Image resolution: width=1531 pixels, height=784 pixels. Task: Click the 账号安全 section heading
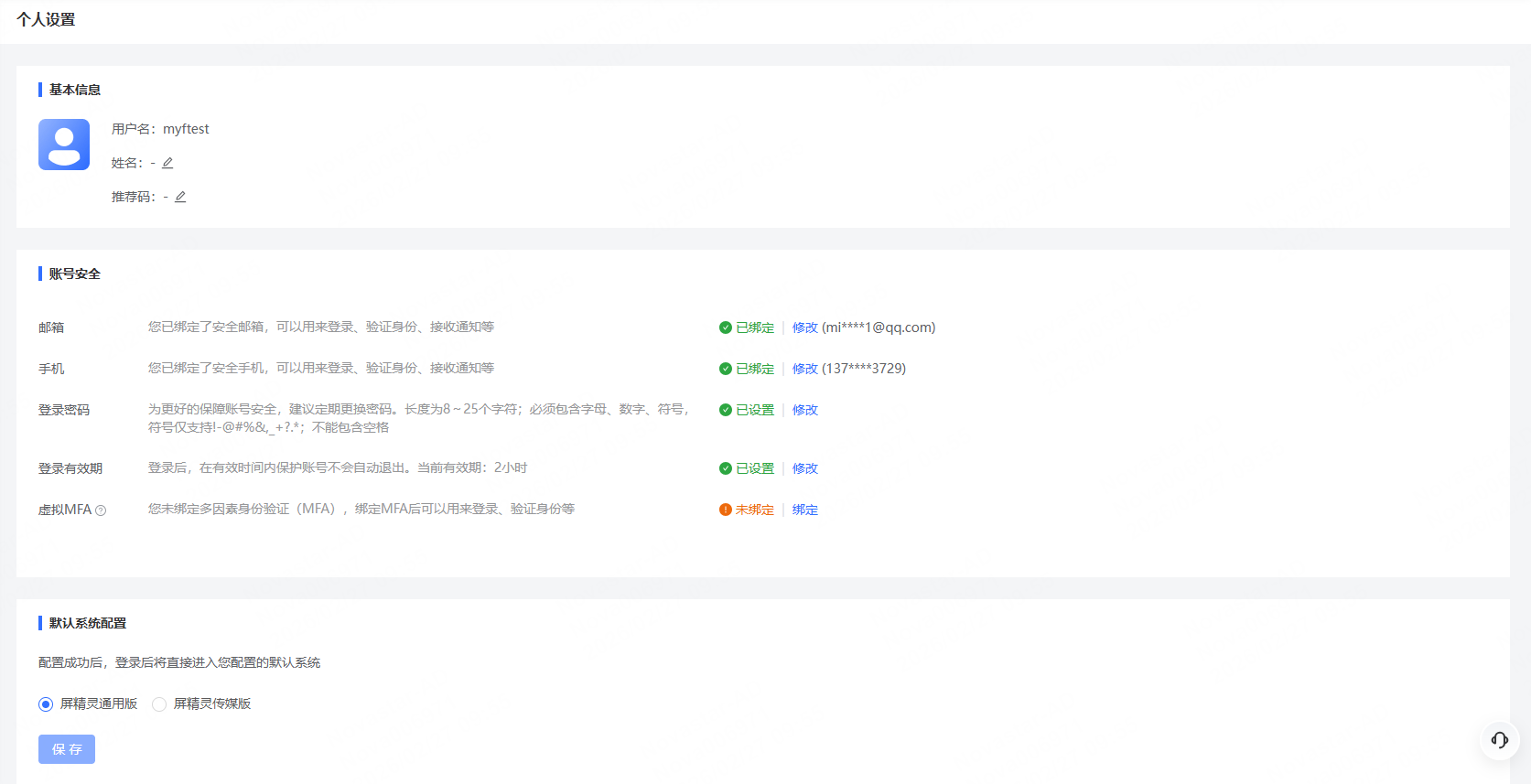[x=75, y=274]
